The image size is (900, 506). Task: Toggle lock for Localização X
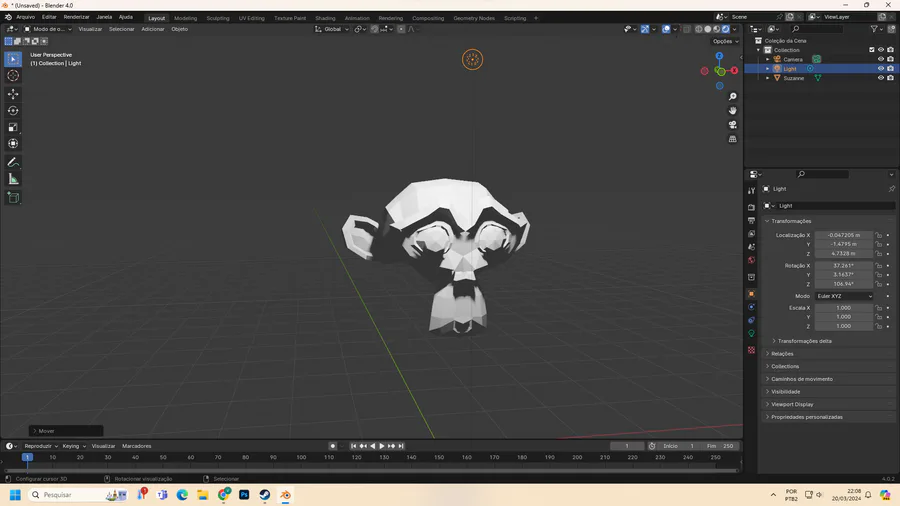coord(878,235)
